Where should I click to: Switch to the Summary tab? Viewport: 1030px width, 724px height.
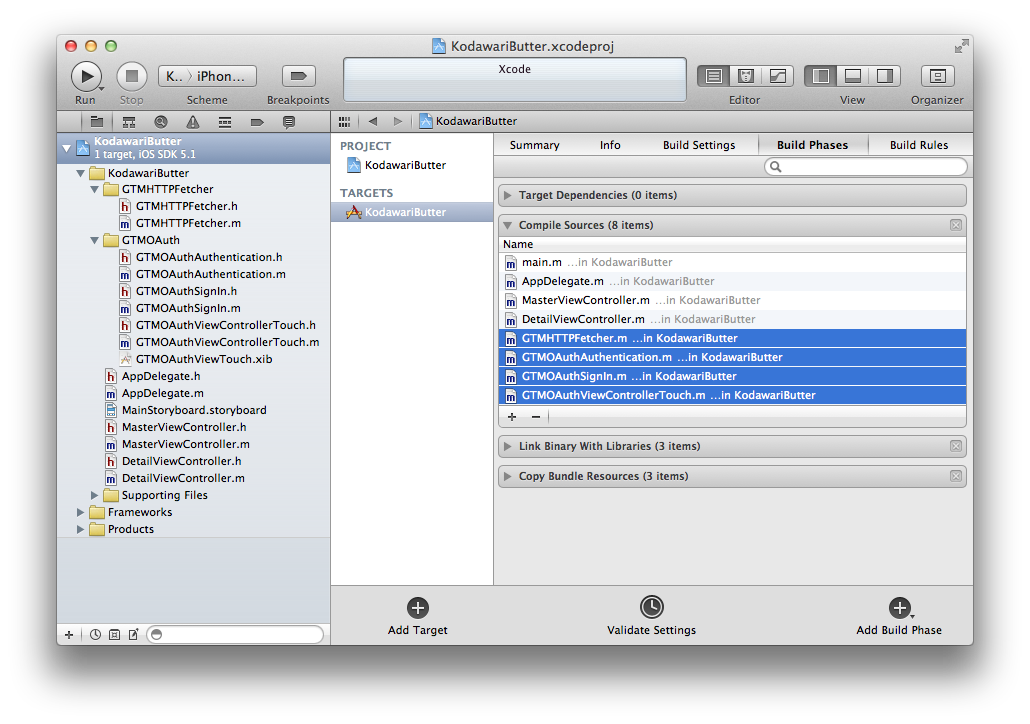pyautogui.click(x=535, y=145)
